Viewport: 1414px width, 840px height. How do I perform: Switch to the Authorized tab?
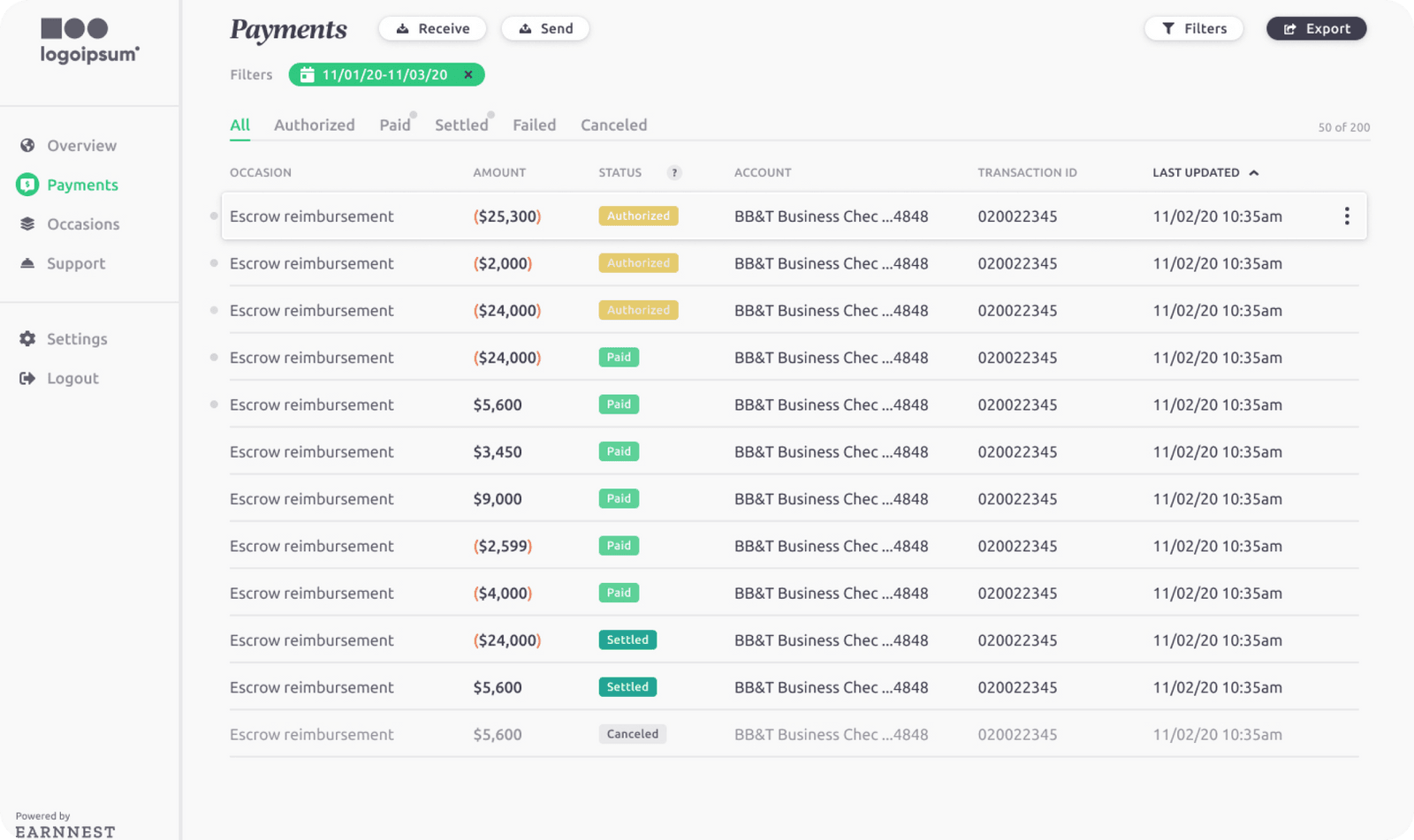(315, 125)
